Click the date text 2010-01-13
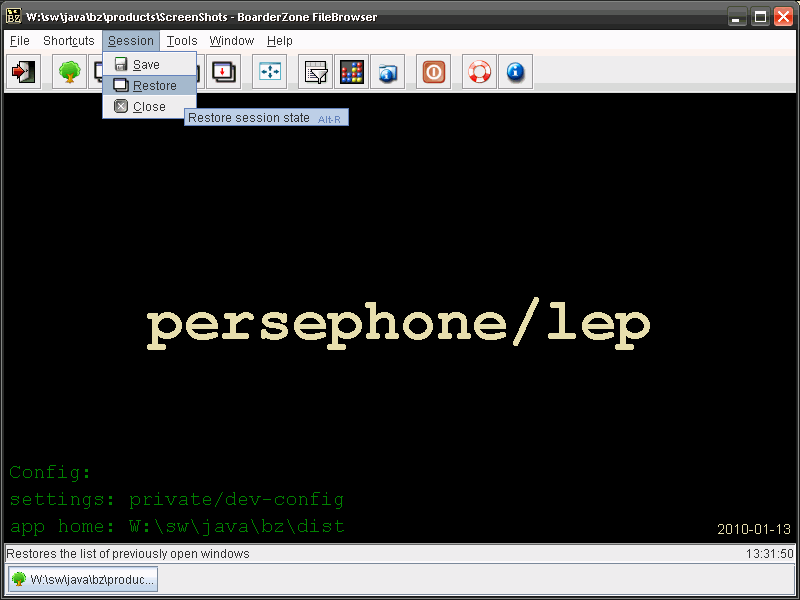 pyautogui.click(x=754, y=529)
